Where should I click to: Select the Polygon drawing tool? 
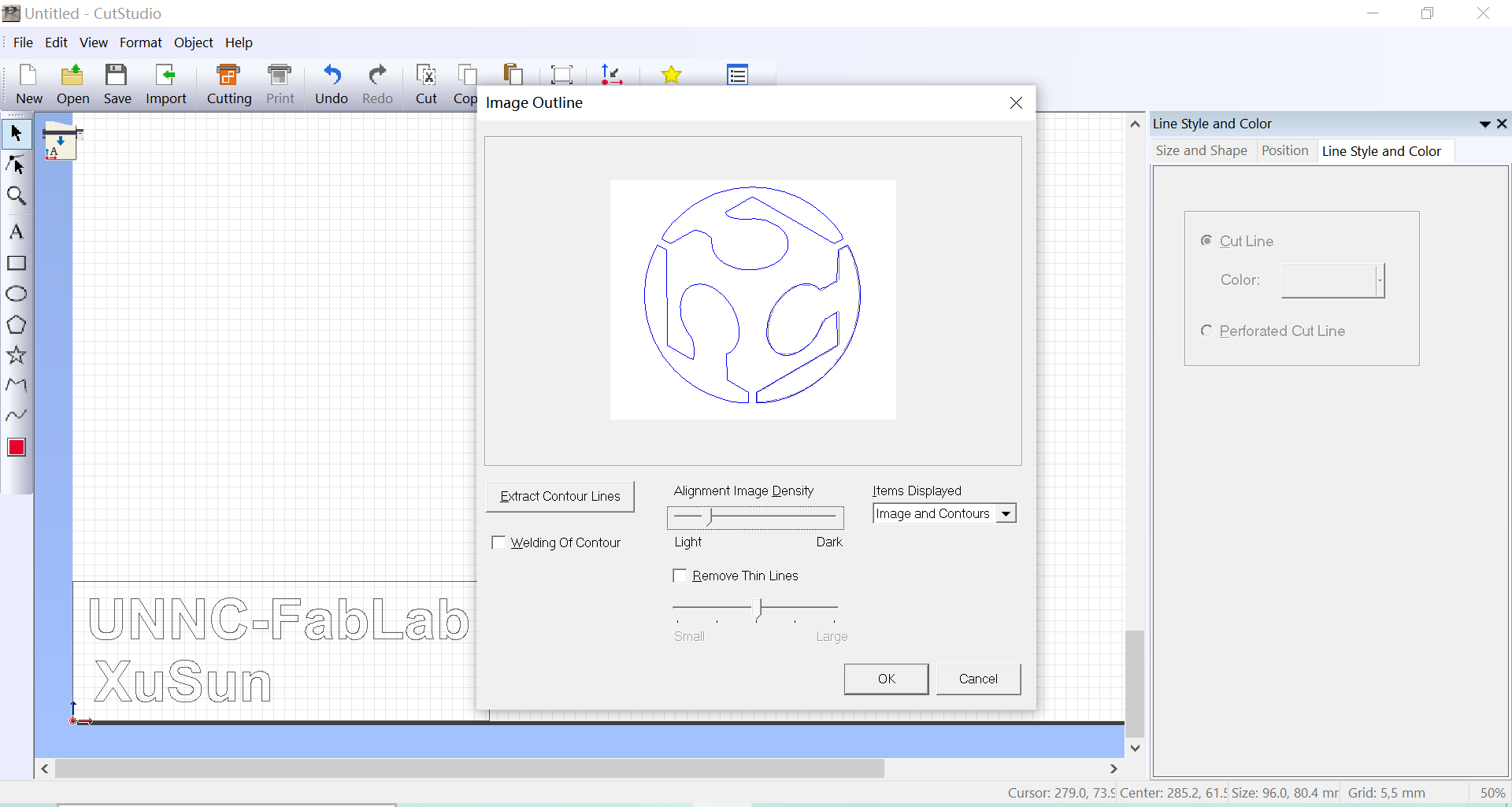17,324
